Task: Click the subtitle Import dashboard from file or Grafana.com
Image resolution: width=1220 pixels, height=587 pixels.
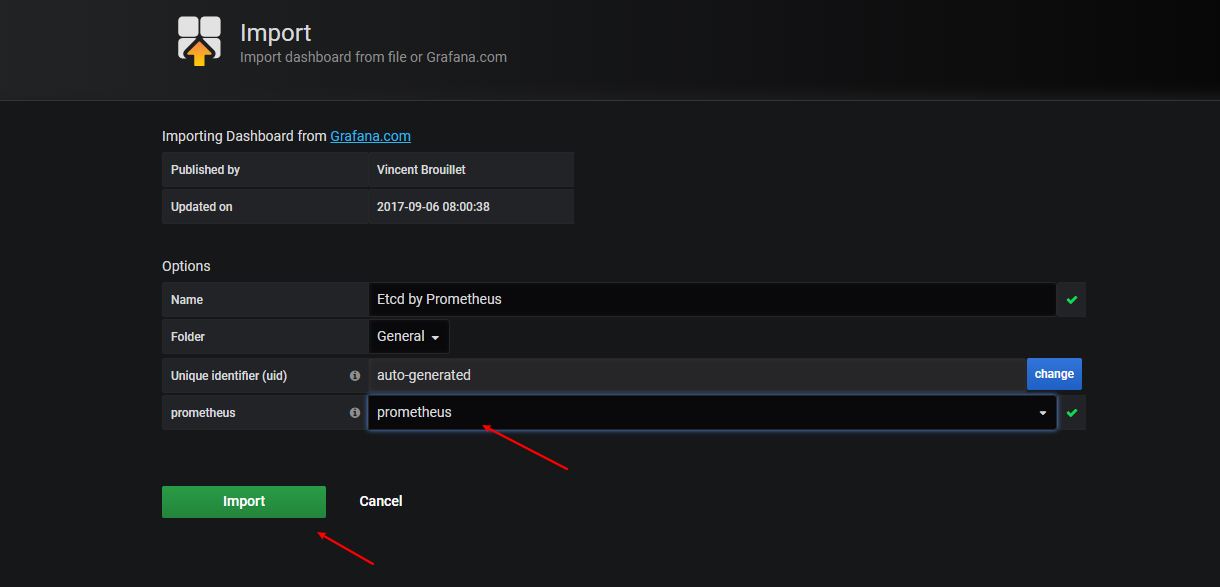Action: coord(373,58)
